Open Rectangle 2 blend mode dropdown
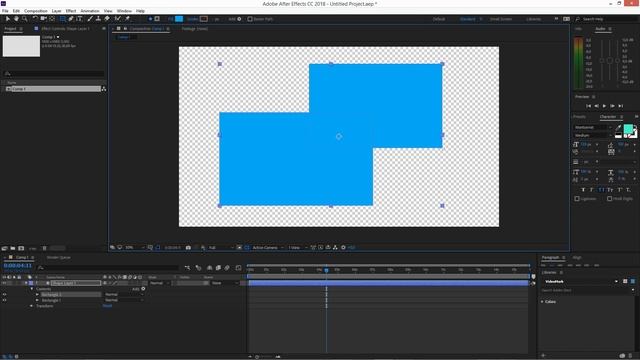The width and height of the screenshot is (640, 360). [x=124, y=294]
